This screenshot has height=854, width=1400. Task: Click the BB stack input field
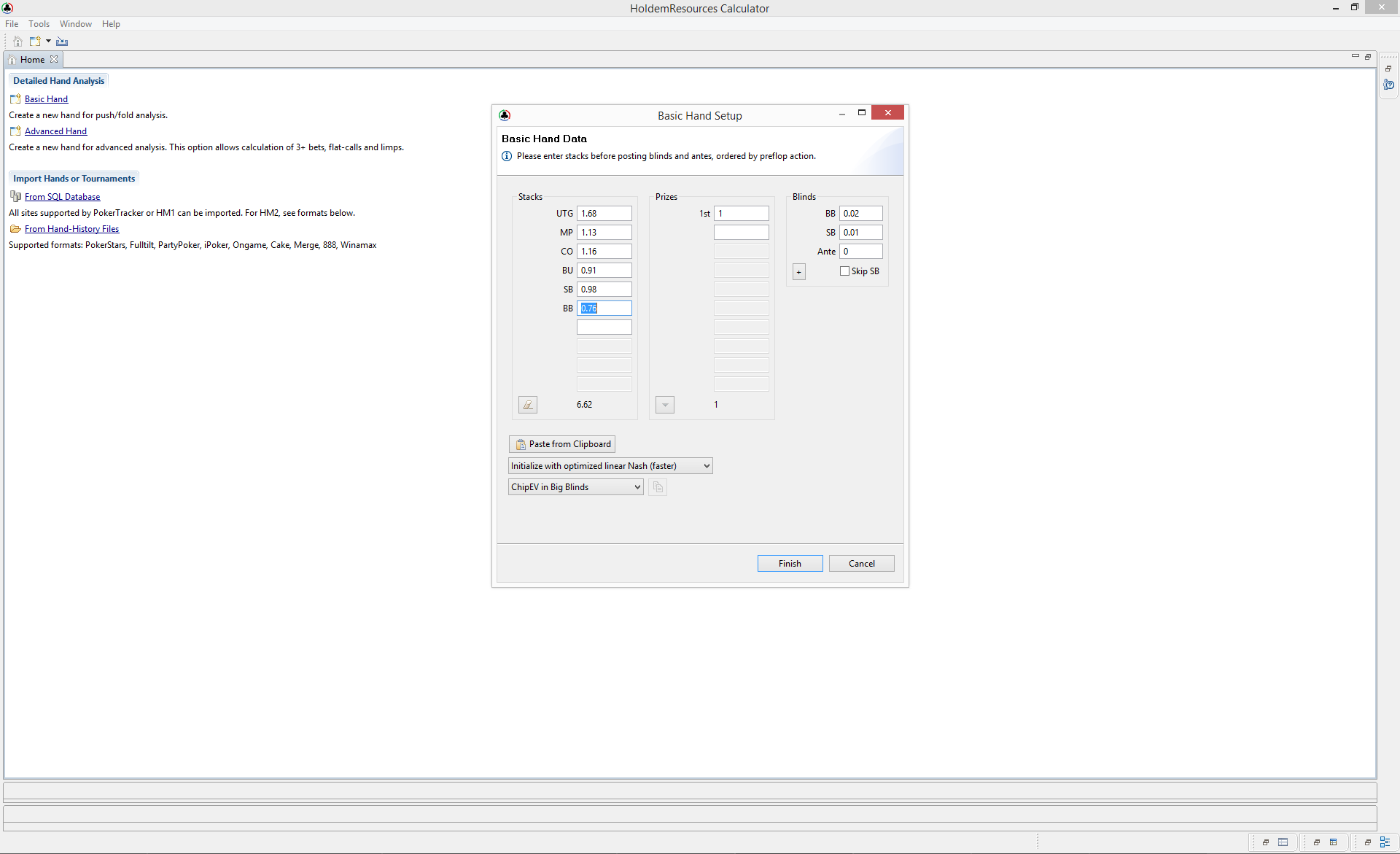[605, 308]
